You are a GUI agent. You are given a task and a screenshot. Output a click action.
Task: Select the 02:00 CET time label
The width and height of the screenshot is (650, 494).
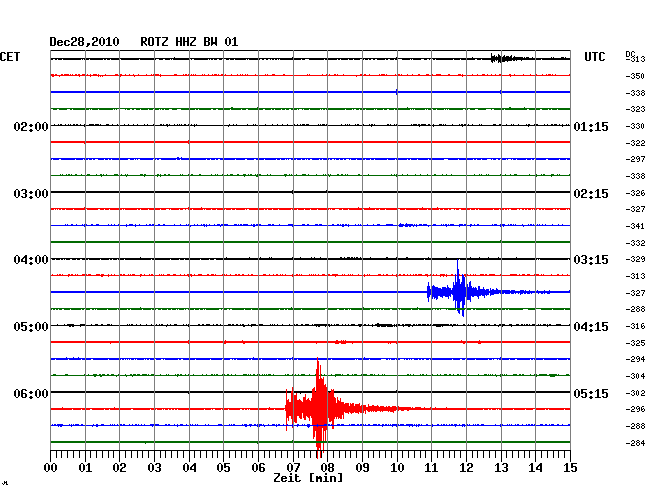point(31,126)
